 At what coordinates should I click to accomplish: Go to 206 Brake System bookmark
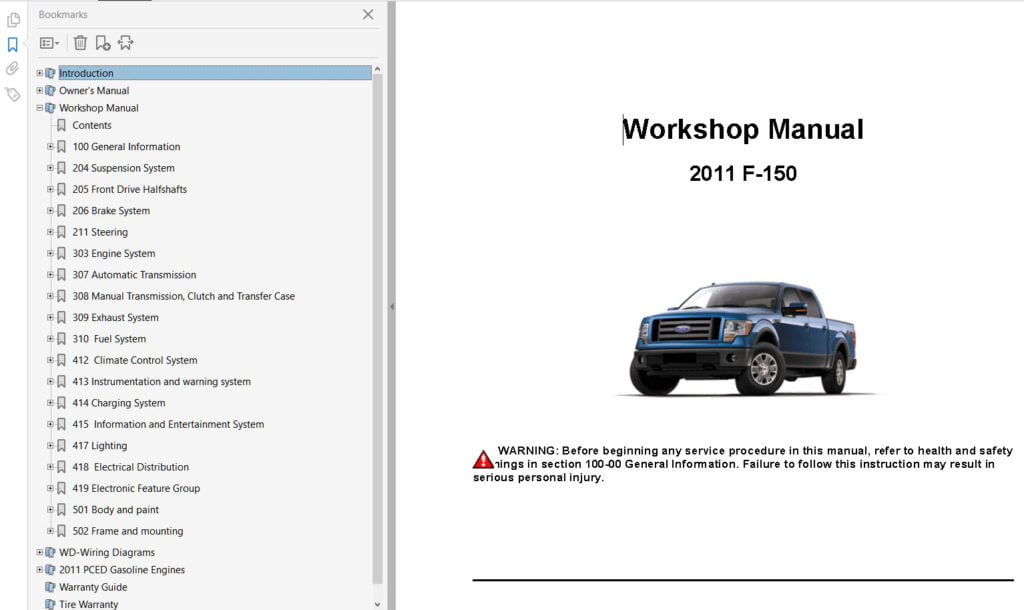[x=111, y=211]
